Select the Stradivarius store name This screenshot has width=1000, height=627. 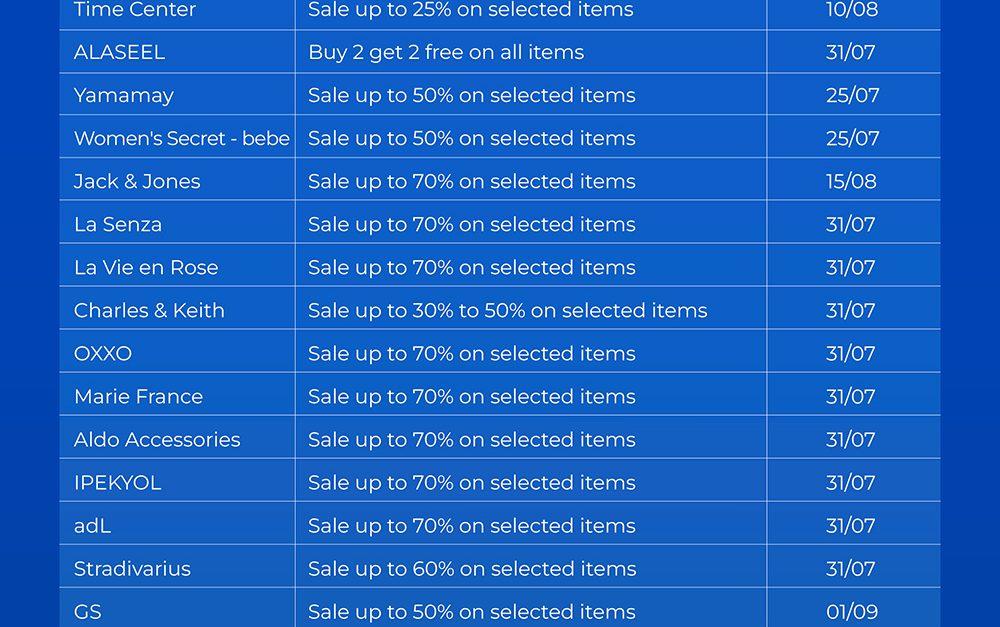pos(132,568)
